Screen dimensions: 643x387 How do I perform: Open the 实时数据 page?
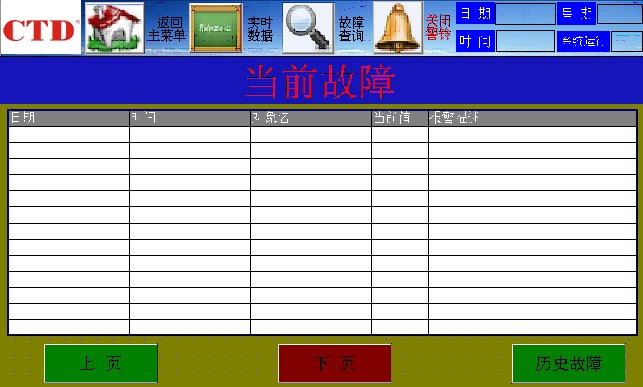pos(260,29)
